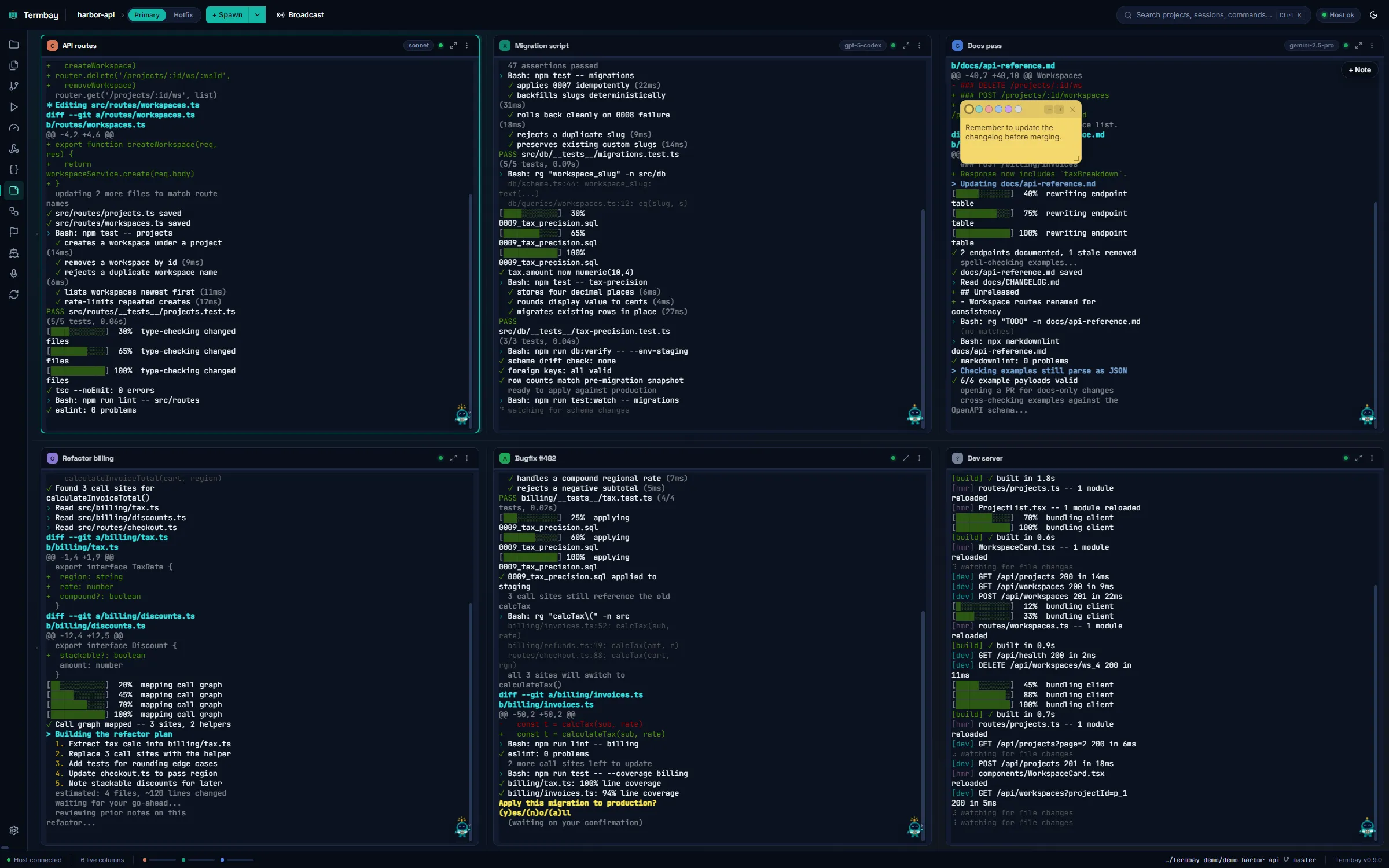This screenshot has height=868, width=1389.
Task: Open the webhook icon in sidebar
Action: click(x=14, y=149)
